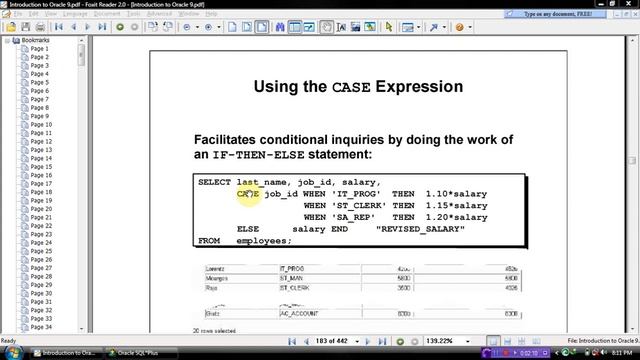
Task: Go to first page using the top toolbar
Action: pyautogui.click(x=59, y=27)
